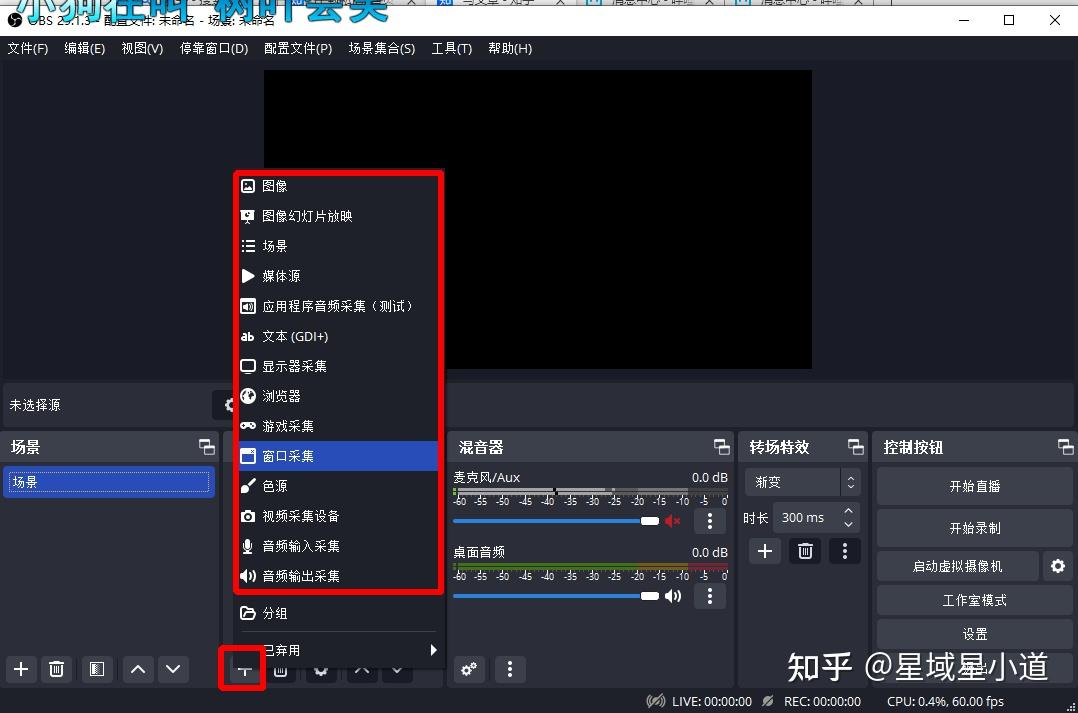Open the 场景集合(S) menu
Viewport: 1078px width, 713px height.
pyautogui.click(x=382, y=48)
